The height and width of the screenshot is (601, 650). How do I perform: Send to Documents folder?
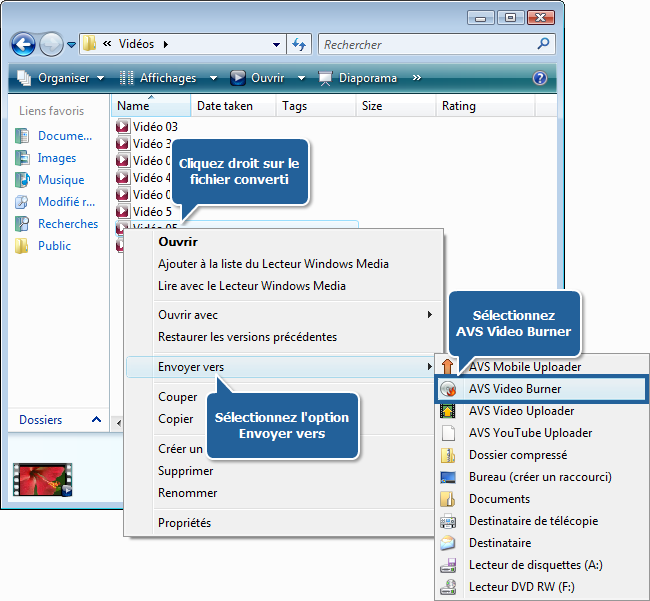click(x=541, y=499)
